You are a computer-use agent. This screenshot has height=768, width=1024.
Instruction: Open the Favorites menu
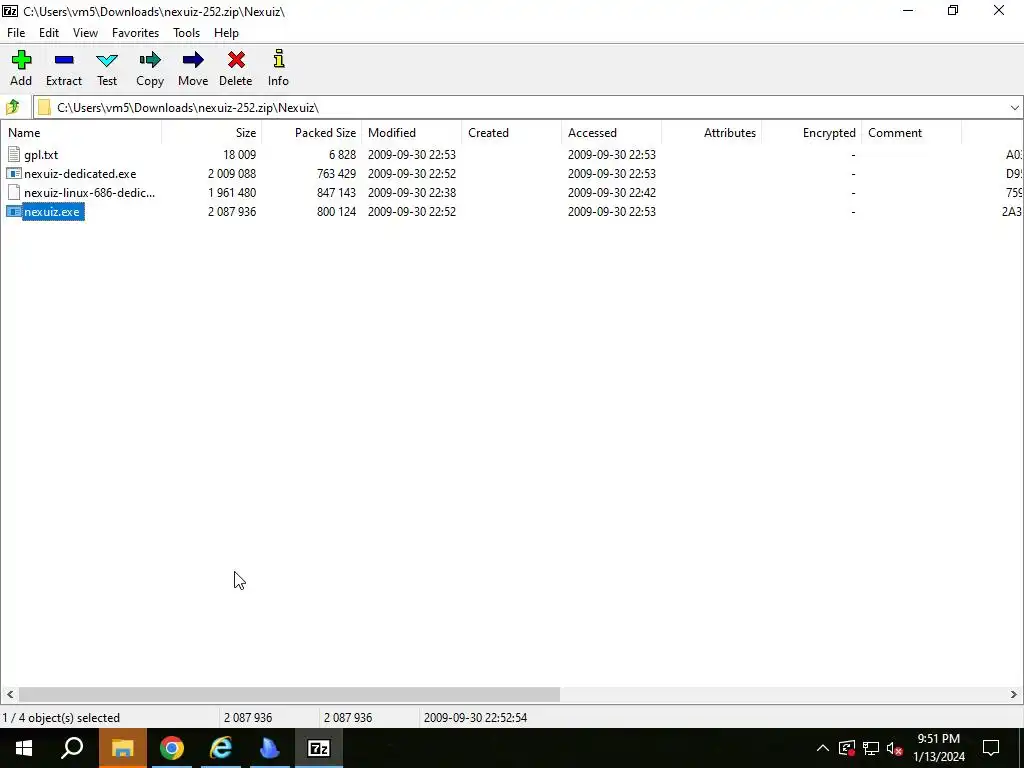coord(135,33)
